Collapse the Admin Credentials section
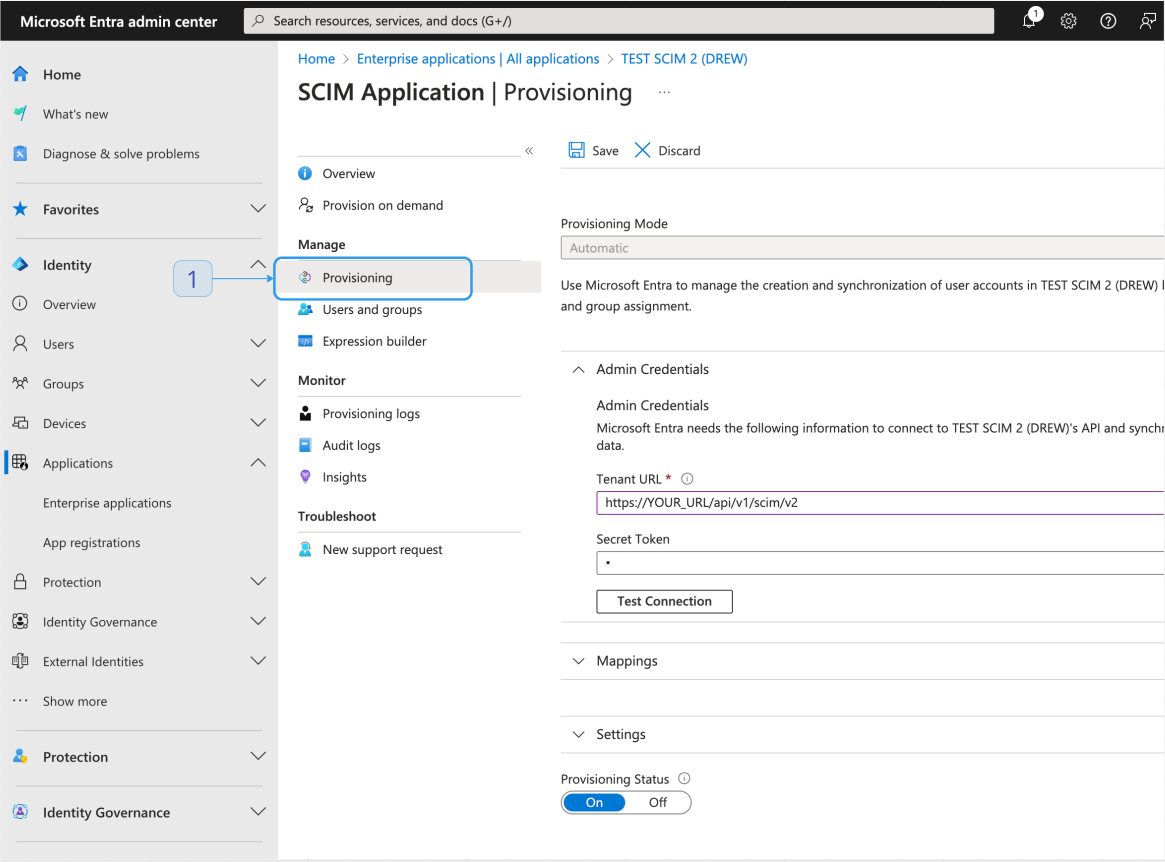1165x862 pixels. [578, 369]
